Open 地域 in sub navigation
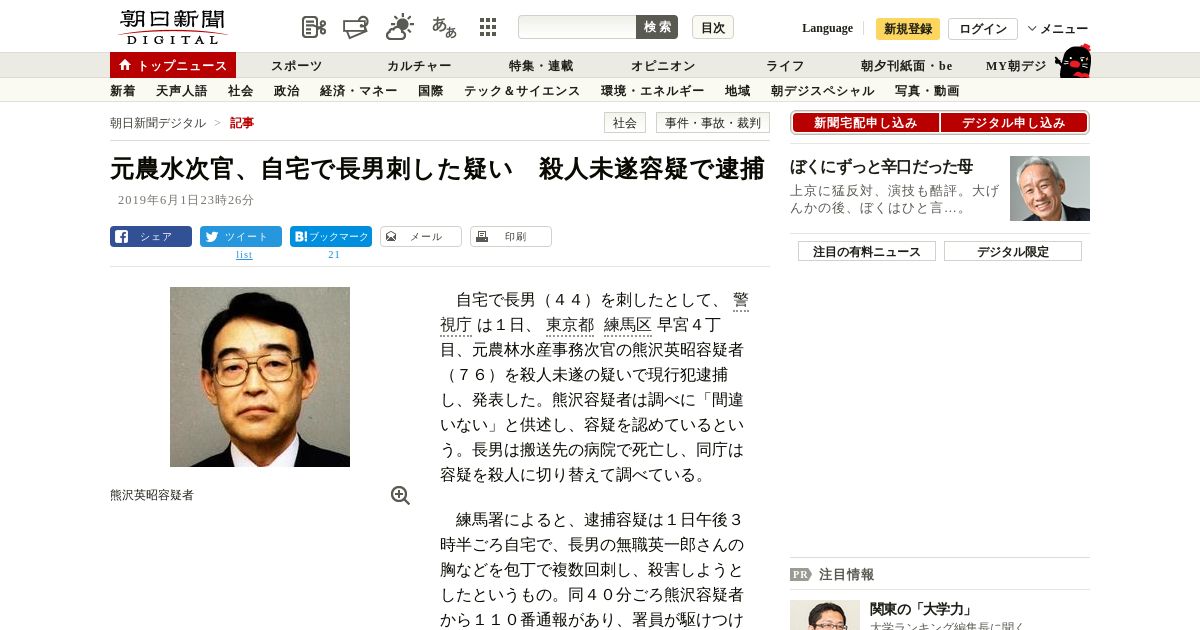The width and height of the screenshot is (1200, 630). [x=737, y=91]
